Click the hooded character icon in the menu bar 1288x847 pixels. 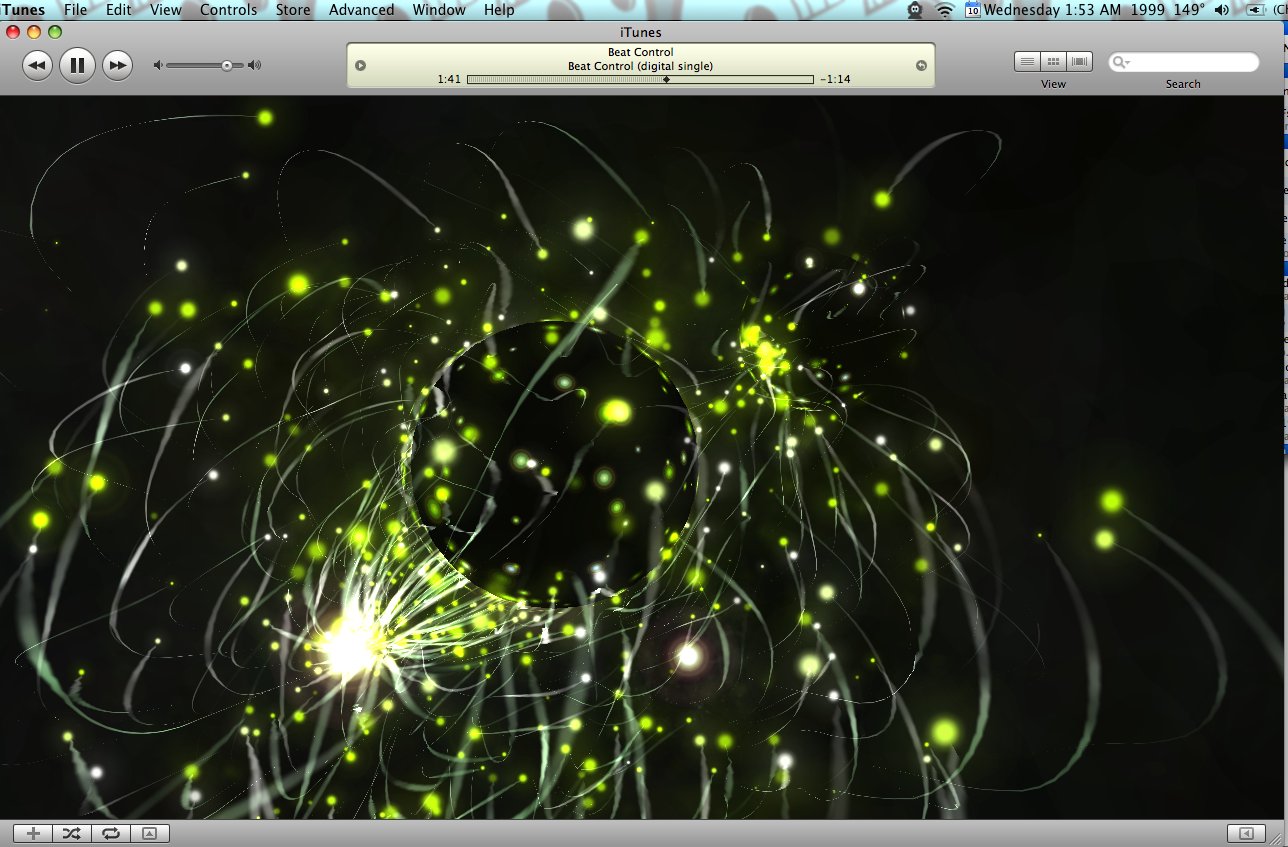click(915, 10)
